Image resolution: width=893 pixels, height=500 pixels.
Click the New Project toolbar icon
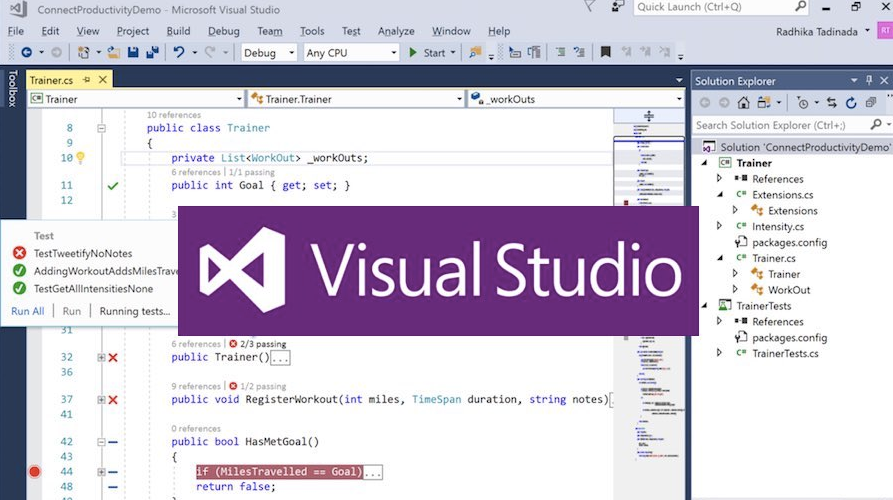(x=83, y=52)
